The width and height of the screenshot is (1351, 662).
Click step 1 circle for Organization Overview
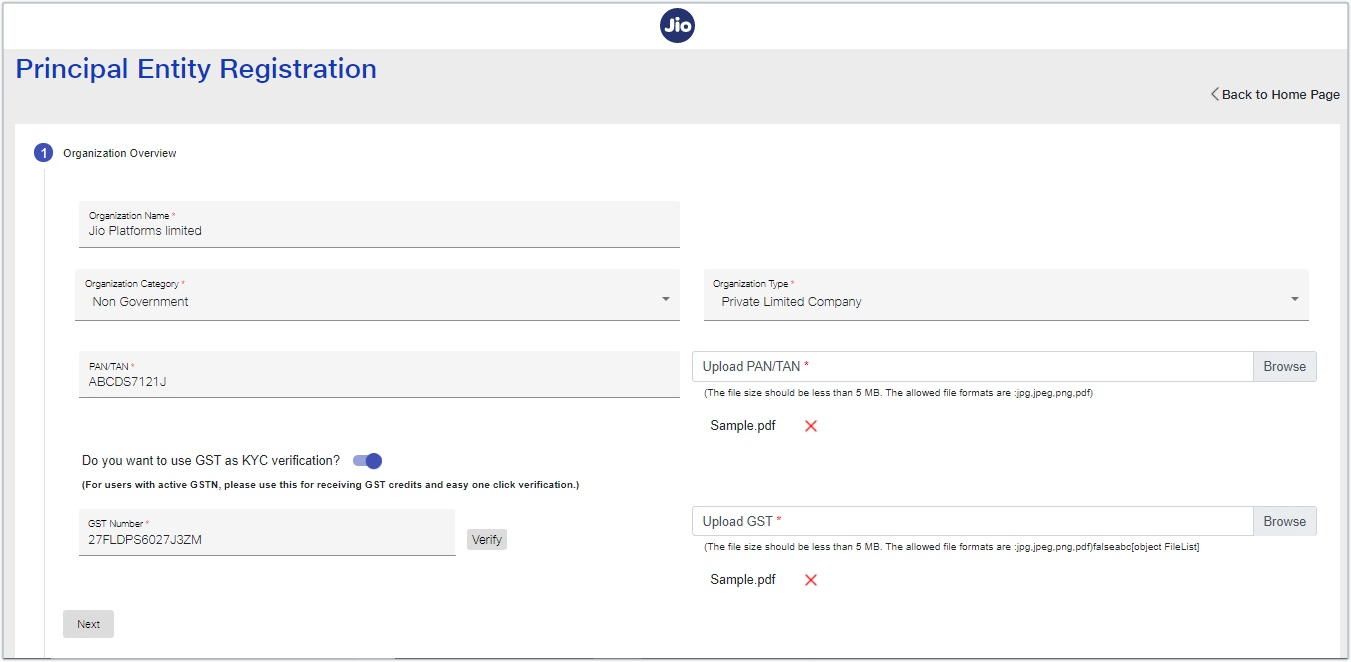[x=43, y=153]
